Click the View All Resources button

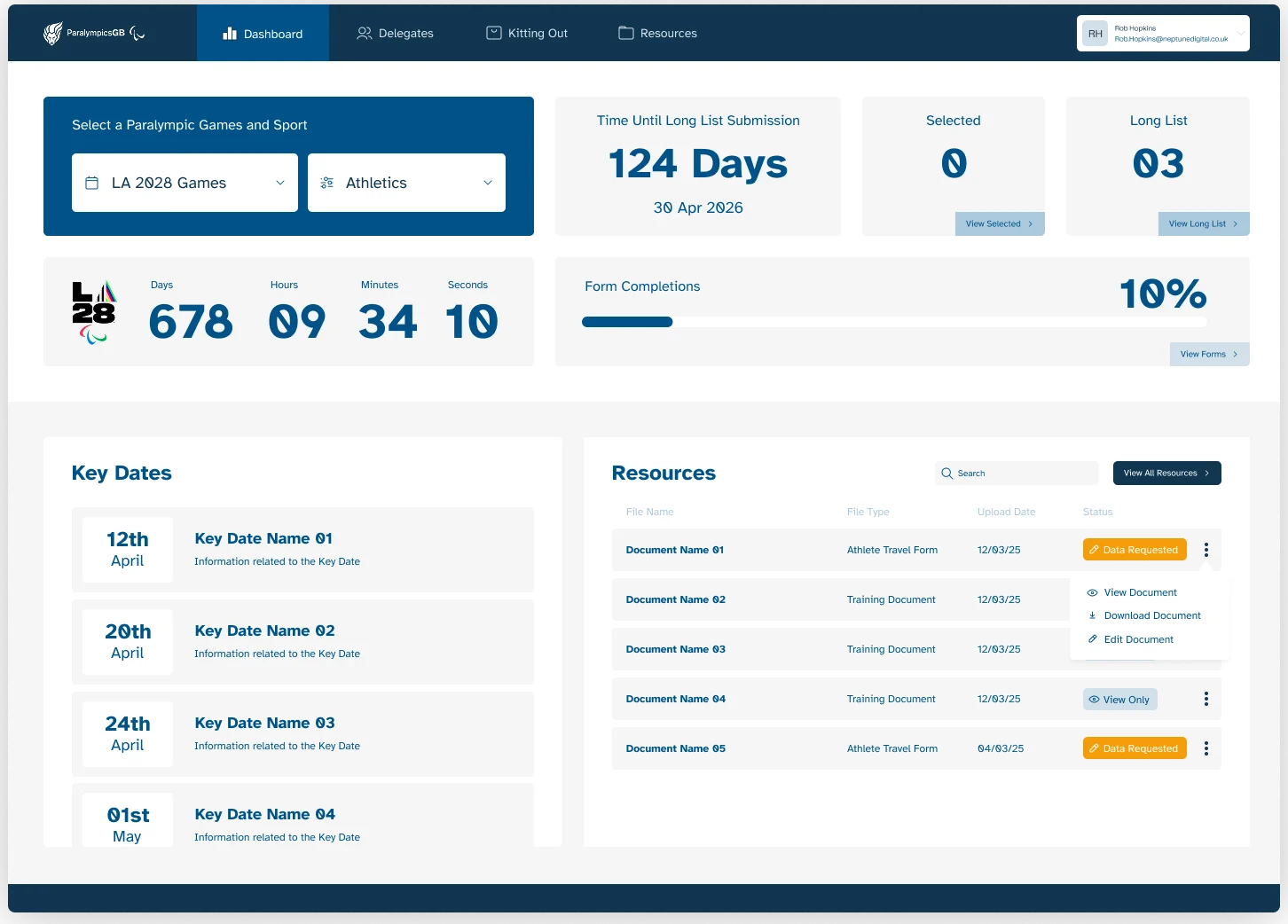click(x=1167, y=474)
